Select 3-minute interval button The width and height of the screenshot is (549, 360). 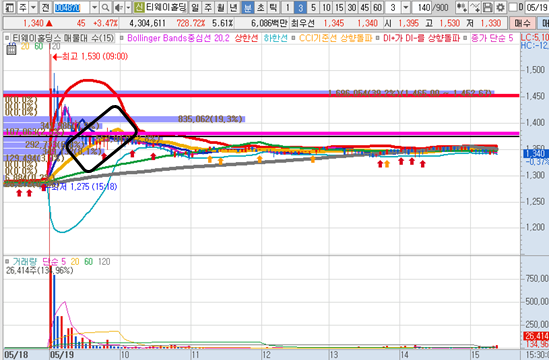[300, 7]
